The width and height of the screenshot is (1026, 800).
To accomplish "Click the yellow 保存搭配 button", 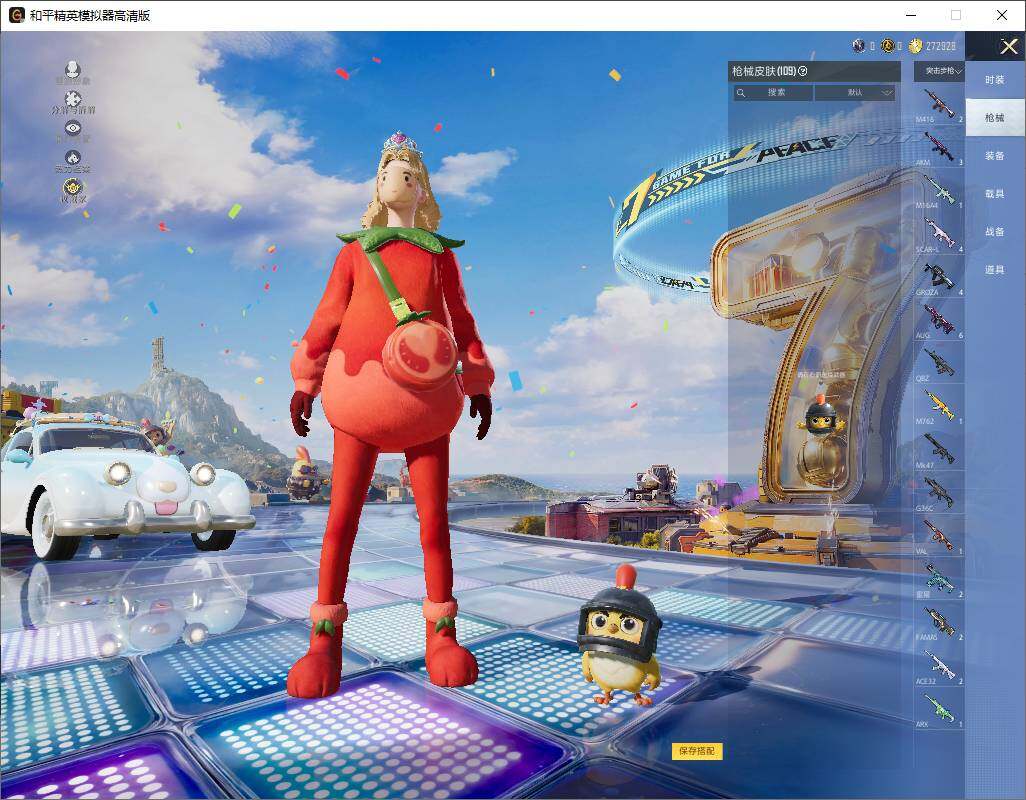I will (697, 751).
